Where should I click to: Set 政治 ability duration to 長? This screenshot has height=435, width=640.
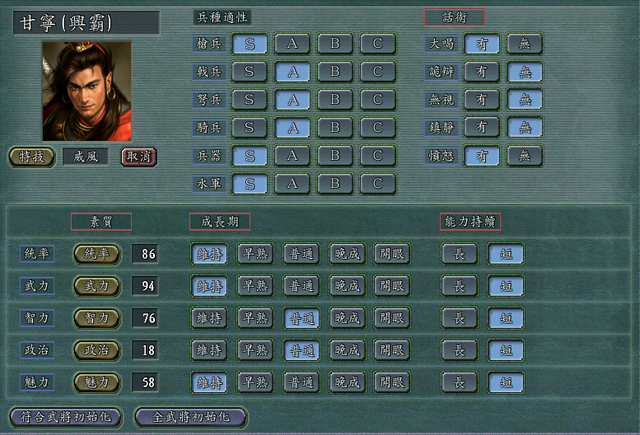click(460, 350)
